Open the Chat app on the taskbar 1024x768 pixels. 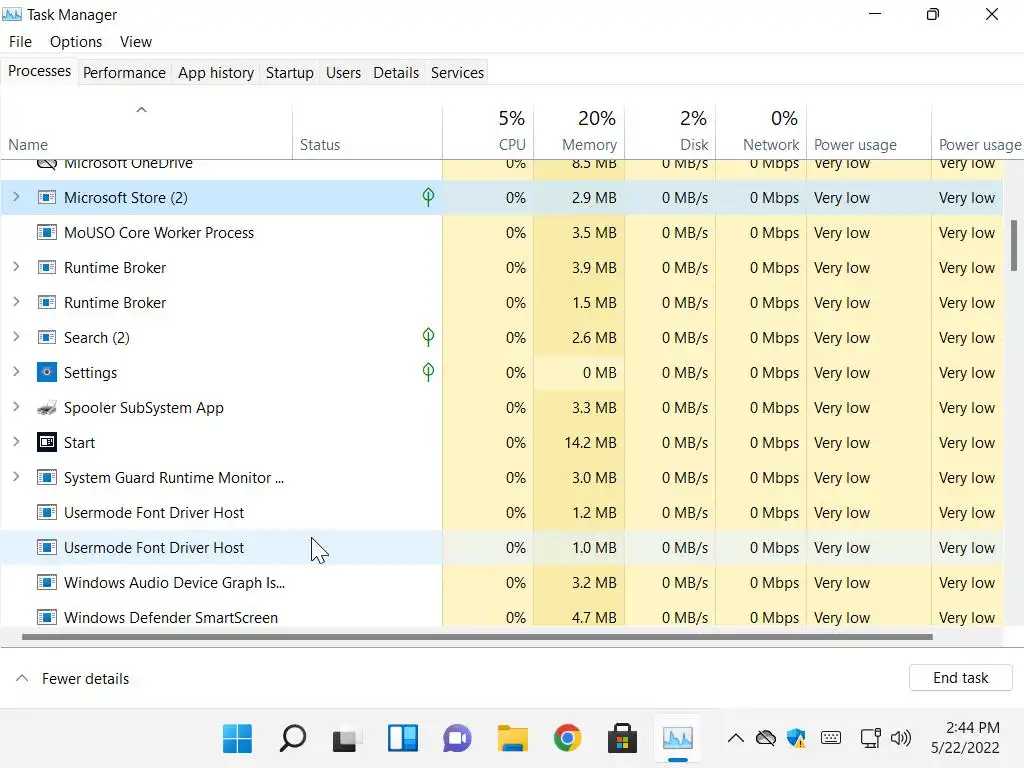(x=457, y=739)
